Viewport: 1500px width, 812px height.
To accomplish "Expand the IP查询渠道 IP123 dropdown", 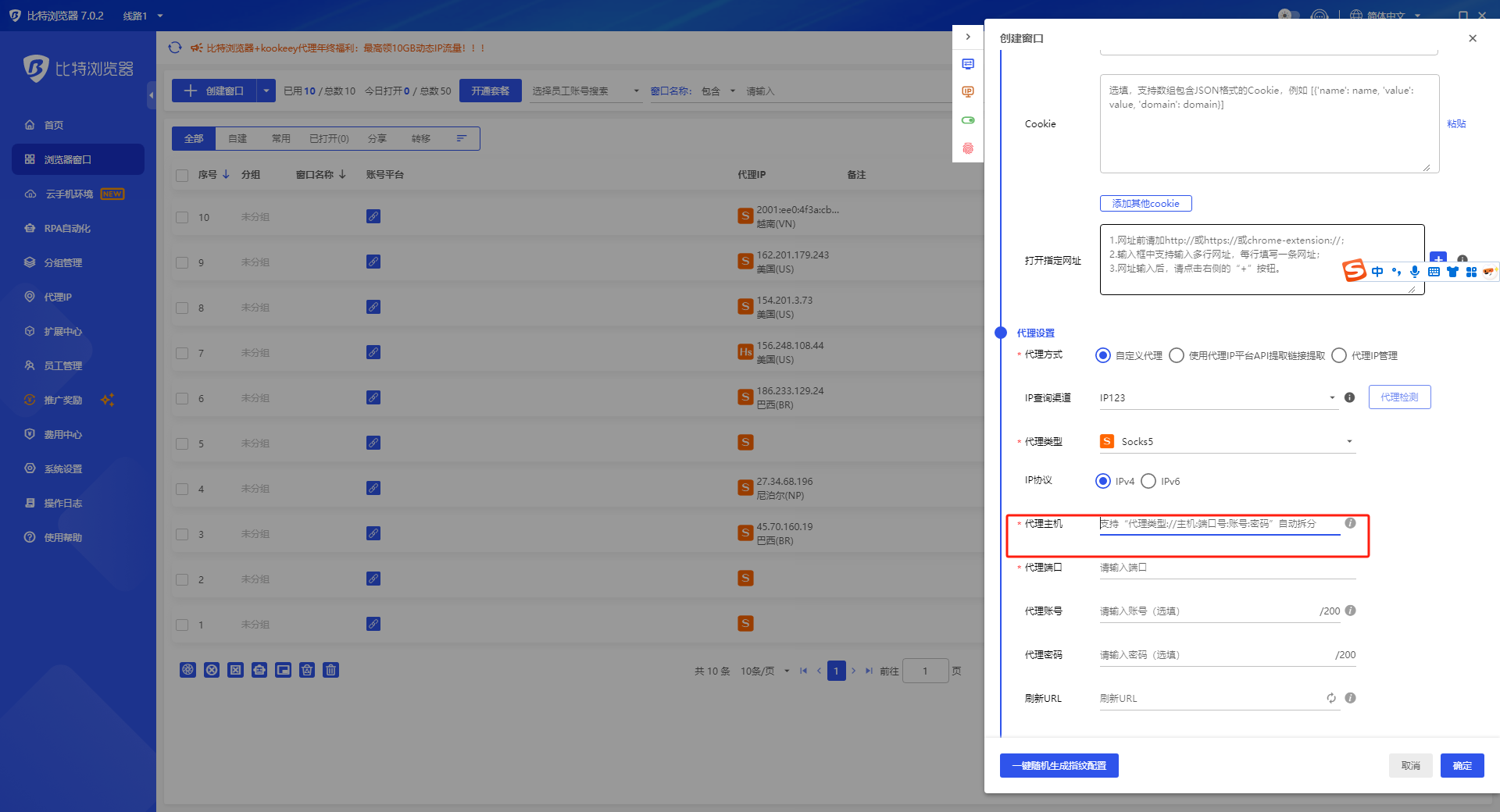I will click(1332, 398).
